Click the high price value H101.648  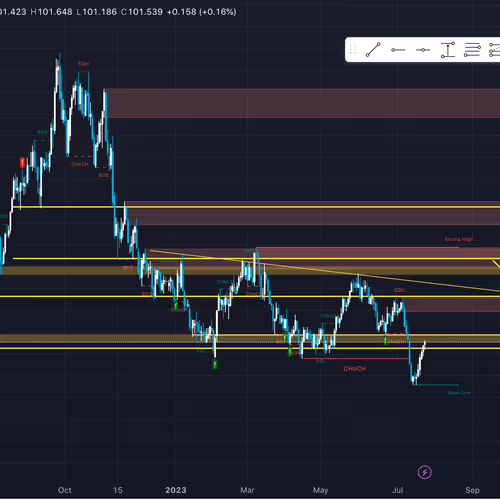[x=51, y=12]
